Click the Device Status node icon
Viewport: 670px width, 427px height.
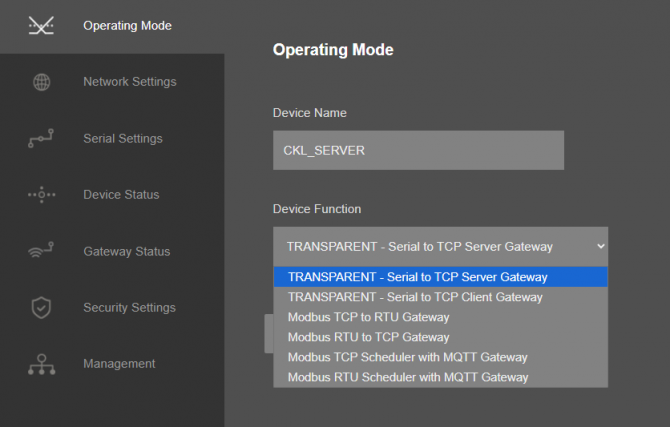41,195
